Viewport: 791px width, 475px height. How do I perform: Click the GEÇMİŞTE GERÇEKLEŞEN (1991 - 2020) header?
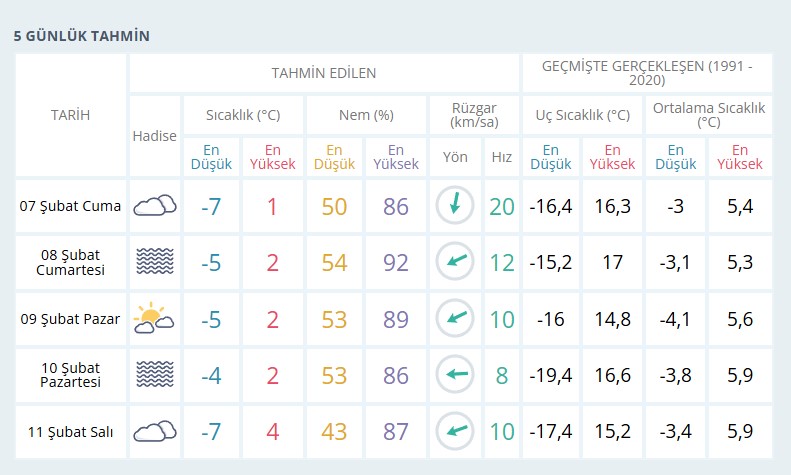tap(647, 73)
